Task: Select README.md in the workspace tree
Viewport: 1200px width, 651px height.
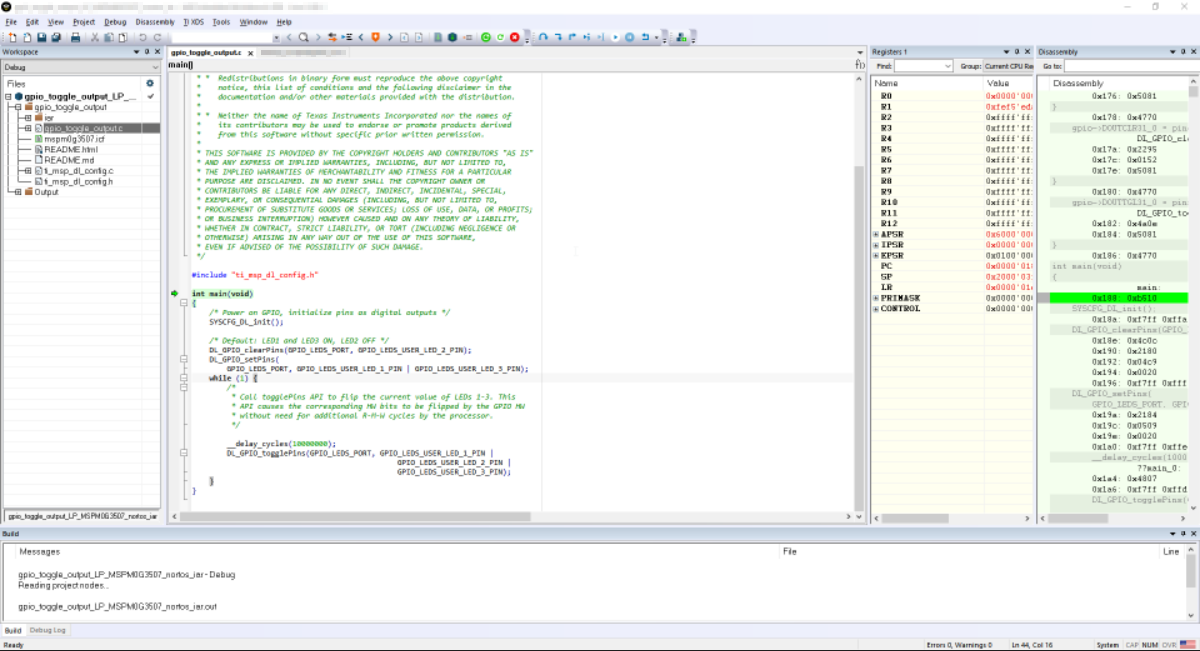Action: pos(68,160)
